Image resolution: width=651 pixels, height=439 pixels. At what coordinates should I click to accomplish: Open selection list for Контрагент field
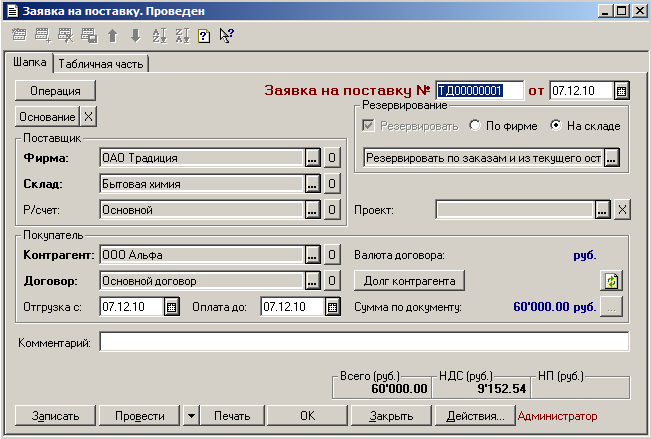pyautogui.click(x=312, y=255)
